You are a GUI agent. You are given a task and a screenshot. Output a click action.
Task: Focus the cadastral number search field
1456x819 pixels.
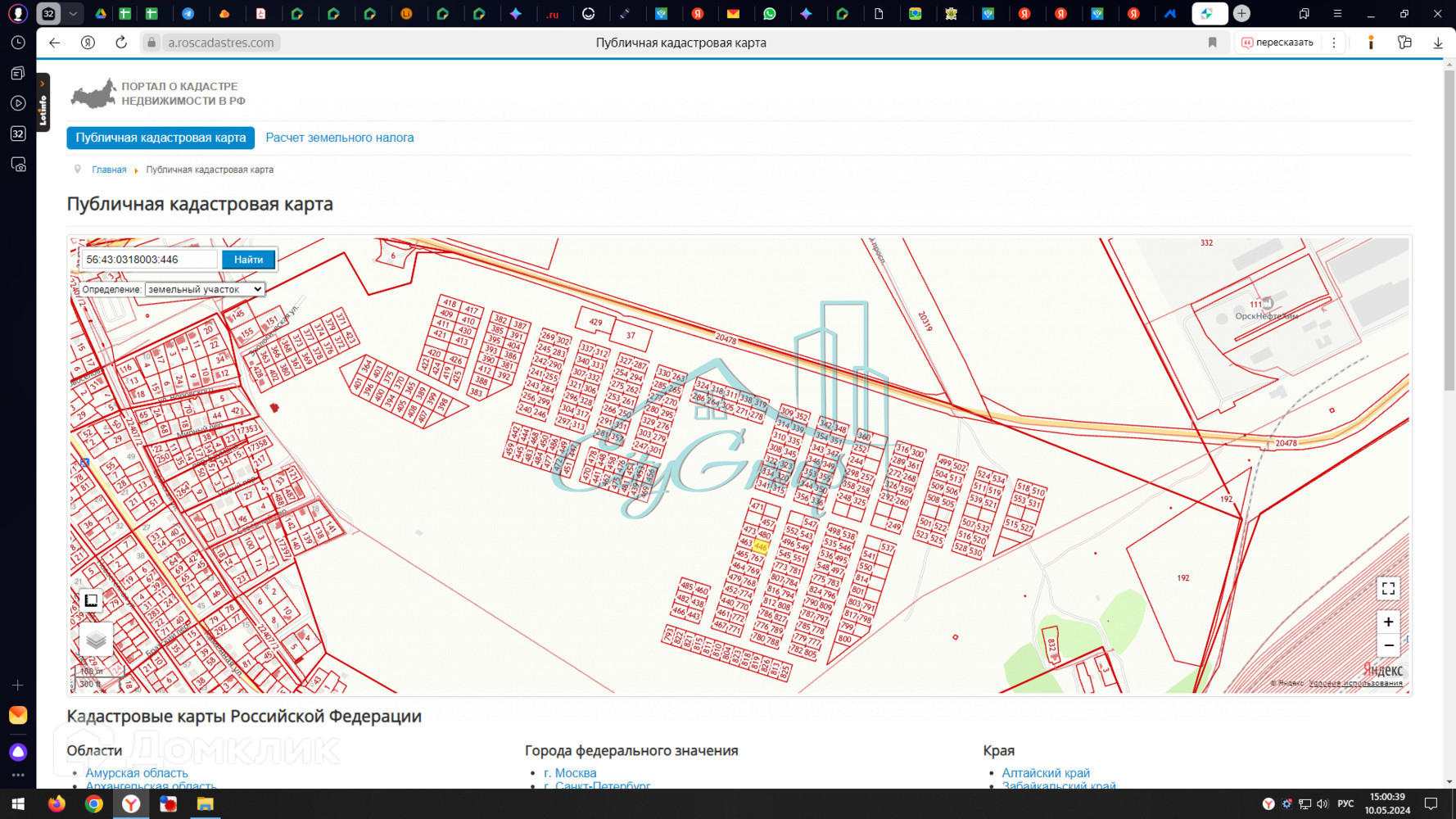(x=149, y=260)
